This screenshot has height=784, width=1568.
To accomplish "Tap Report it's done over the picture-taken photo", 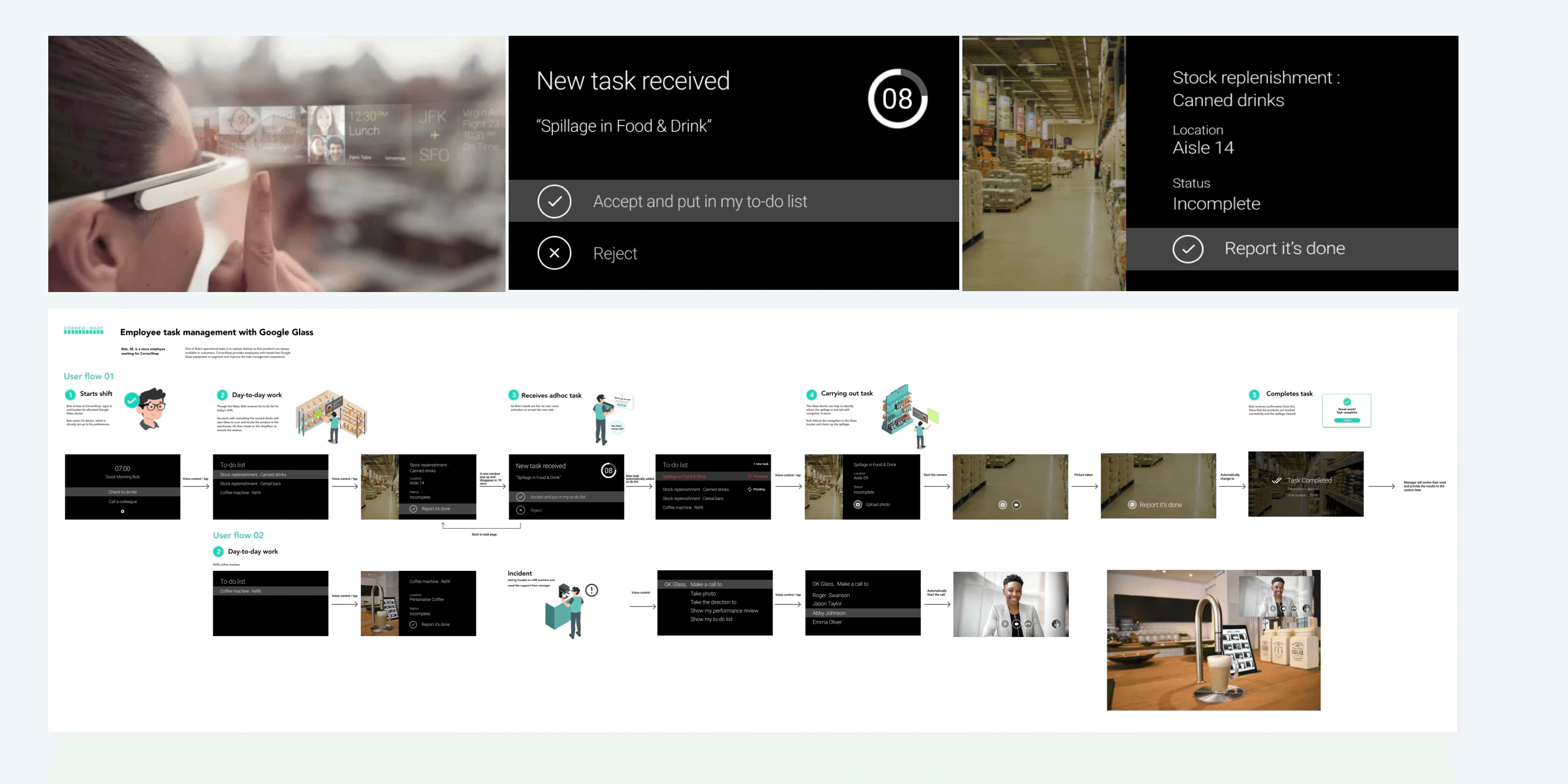I will coord(1155,505).
